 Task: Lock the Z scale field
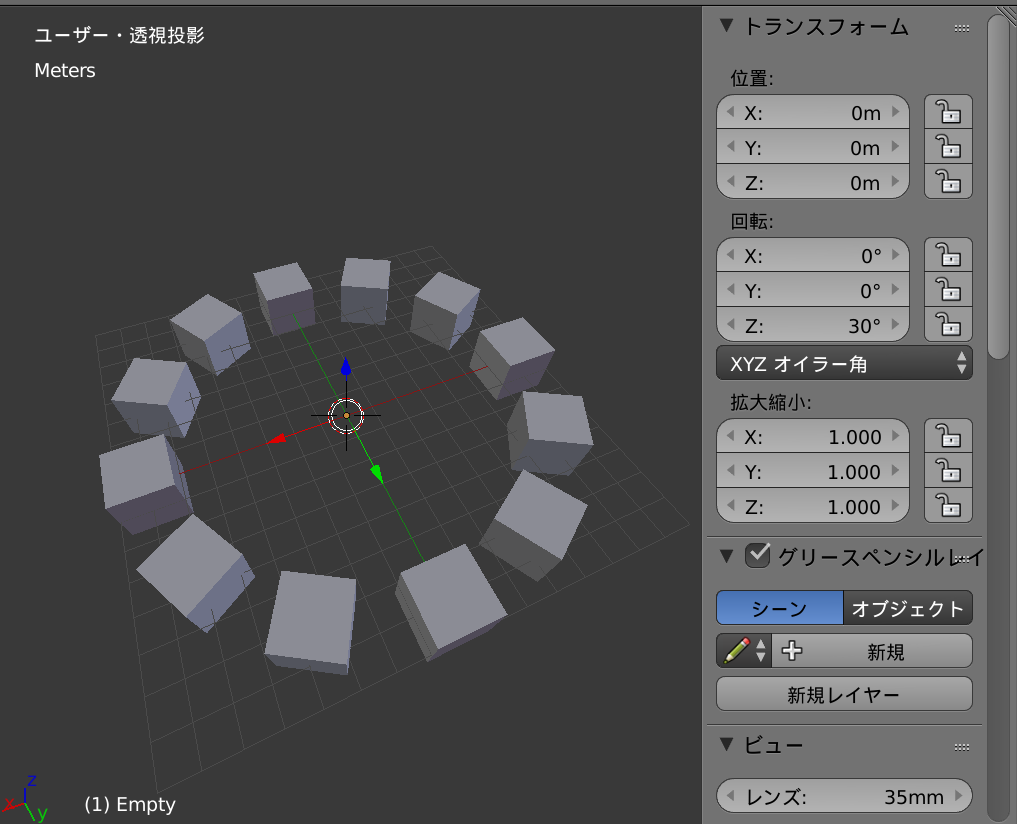(x=947, y=506)
